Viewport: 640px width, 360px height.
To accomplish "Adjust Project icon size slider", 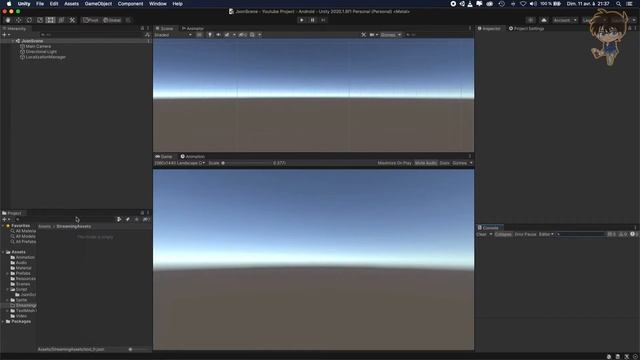I will pos(138,349).
